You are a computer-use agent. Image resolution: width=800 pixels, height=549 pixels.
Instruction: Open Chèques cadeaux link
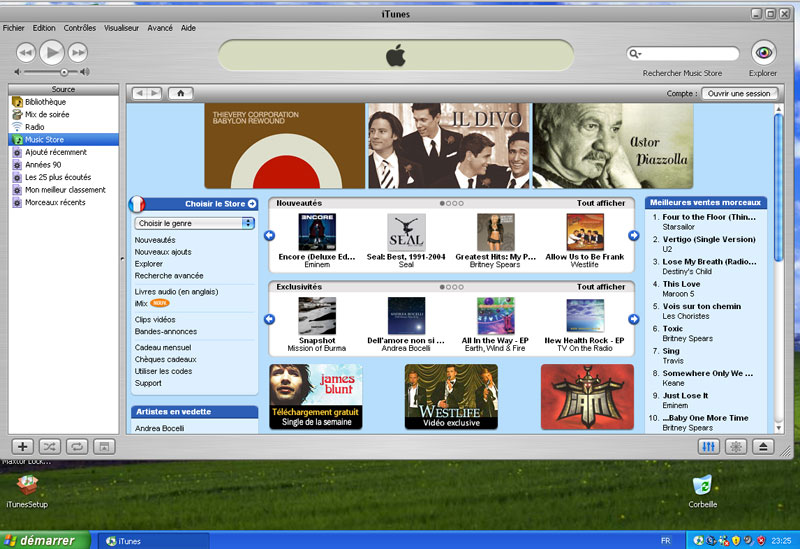coord(165,359)
